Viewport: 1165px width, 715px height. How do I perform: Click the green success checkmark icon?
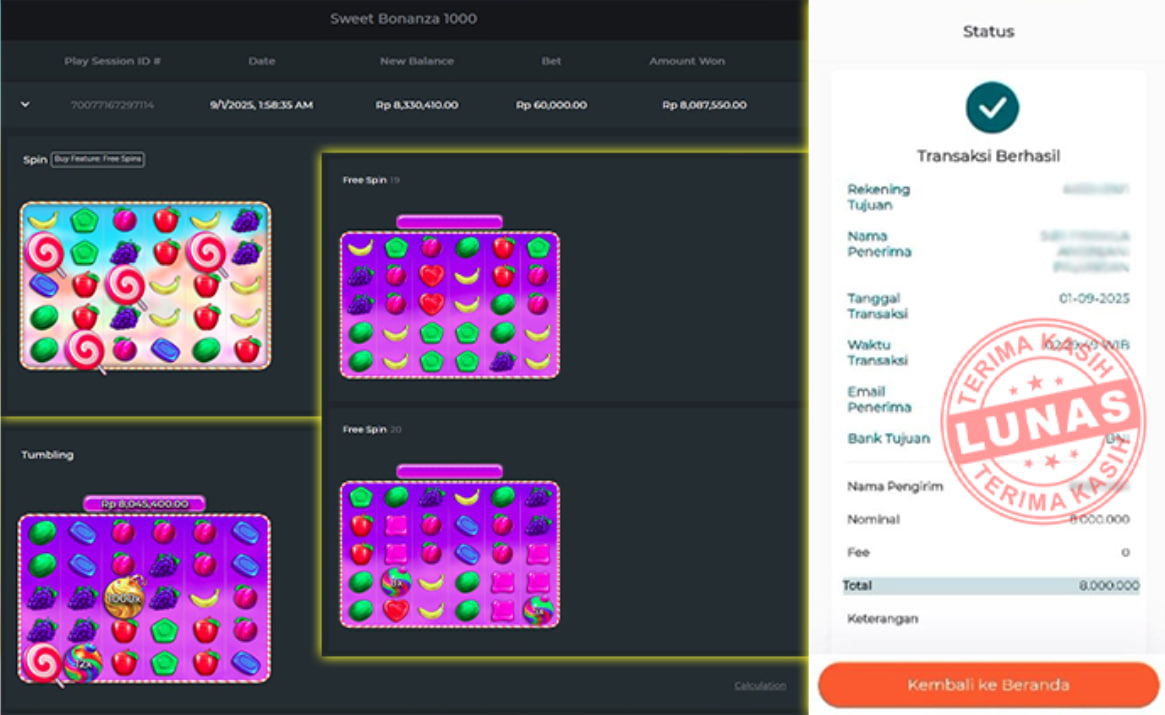tap(992, 108)
